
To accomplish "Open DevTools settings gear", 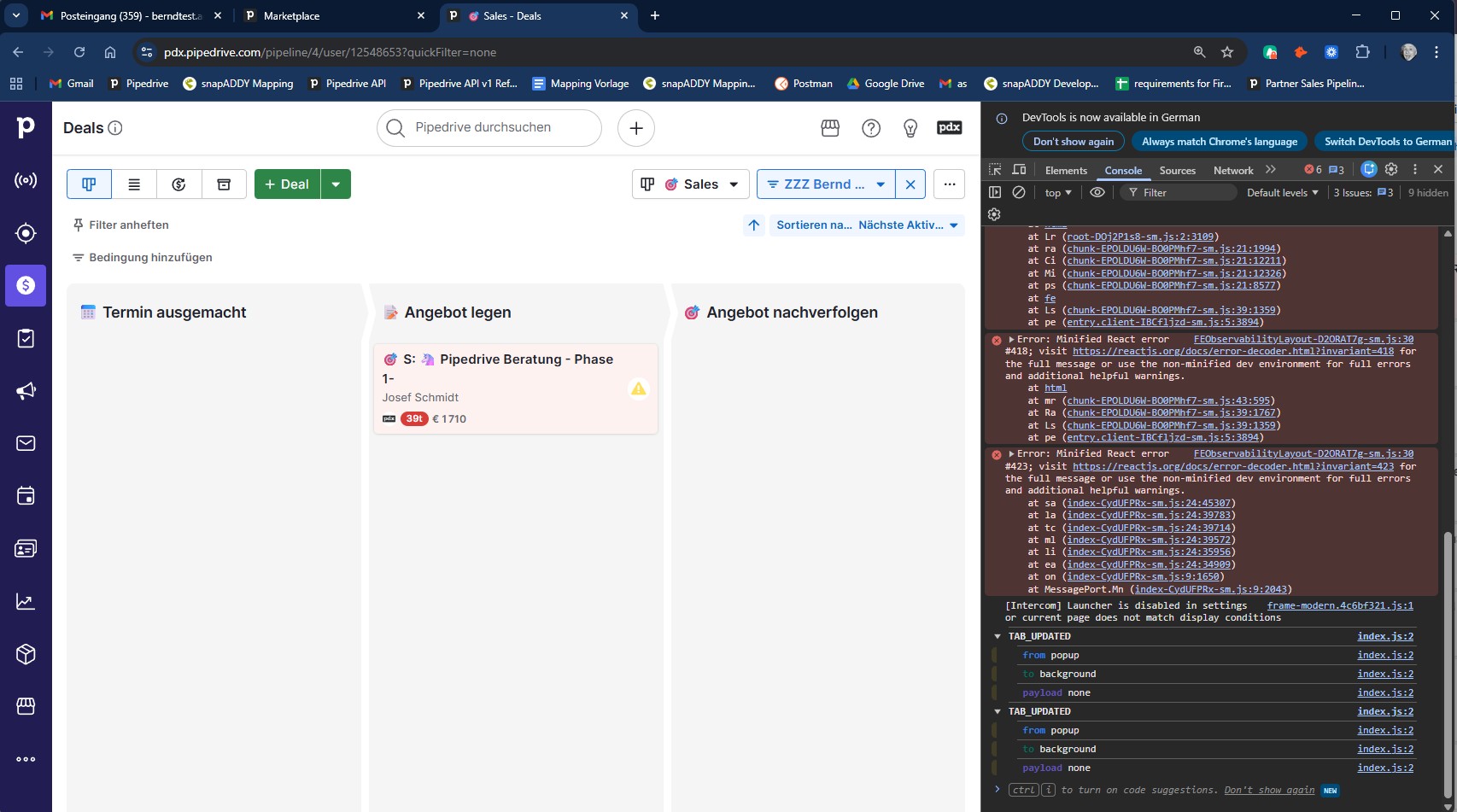I will [1391, 169].
